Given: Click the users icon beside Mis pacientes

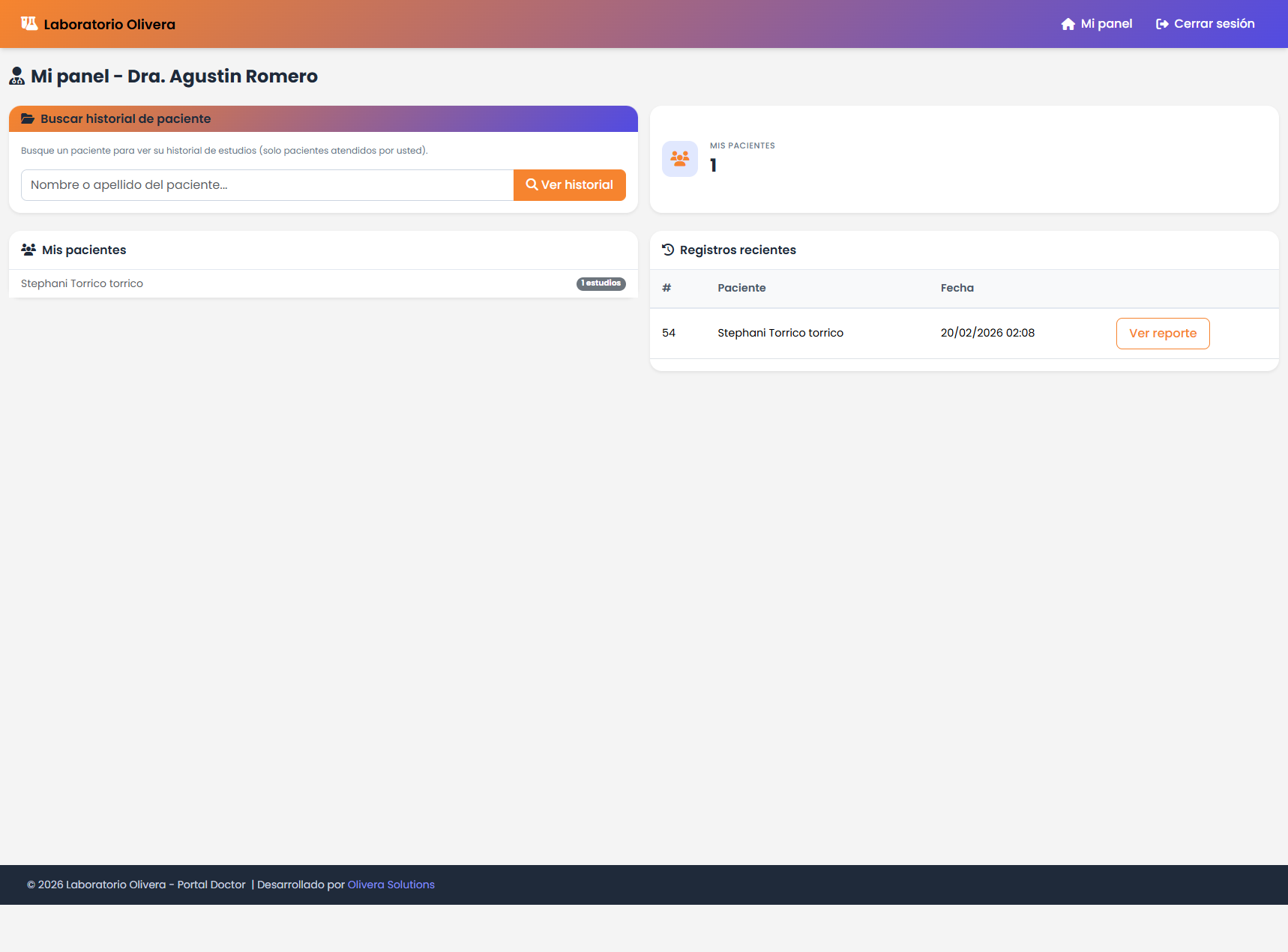Looking at the screenshot, I should click(x=28, y=250).
